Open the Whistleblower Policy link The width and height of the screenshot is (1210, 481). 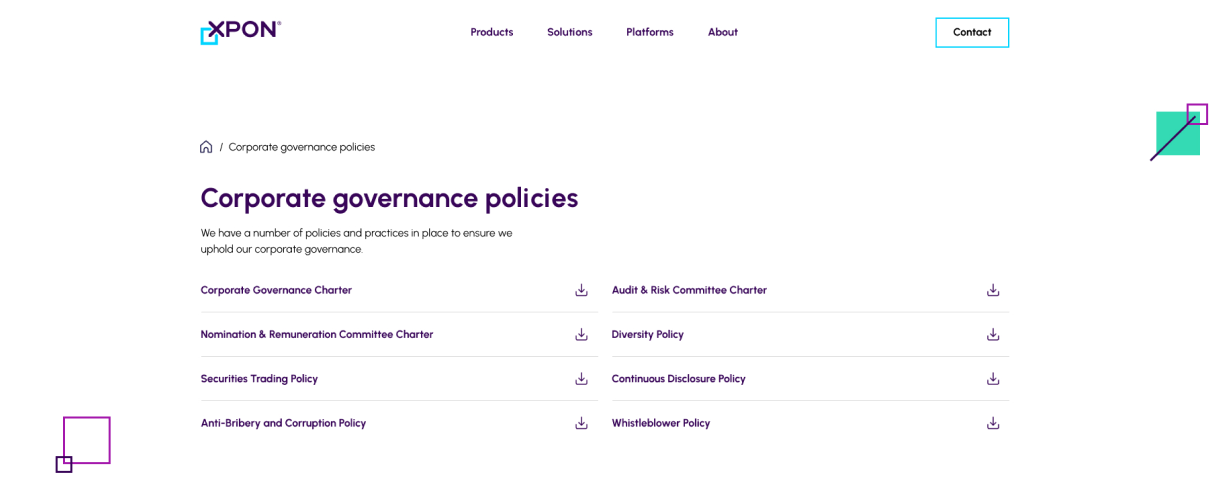[660, 423]
